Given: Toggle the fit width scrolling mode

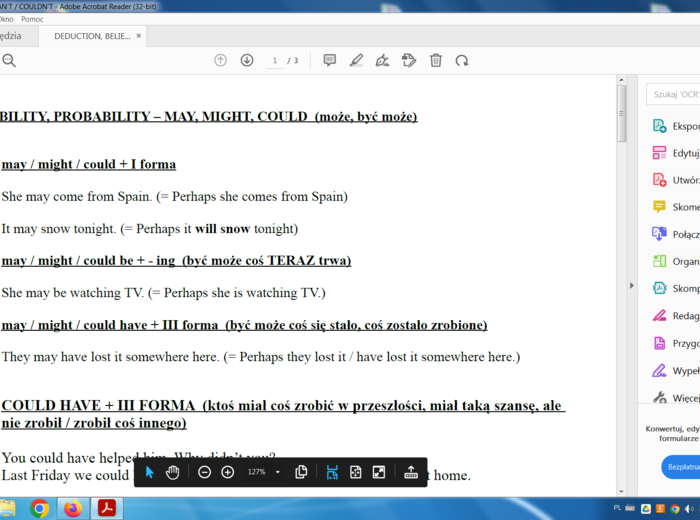Looking at the screenshot, I should (332, 472).
